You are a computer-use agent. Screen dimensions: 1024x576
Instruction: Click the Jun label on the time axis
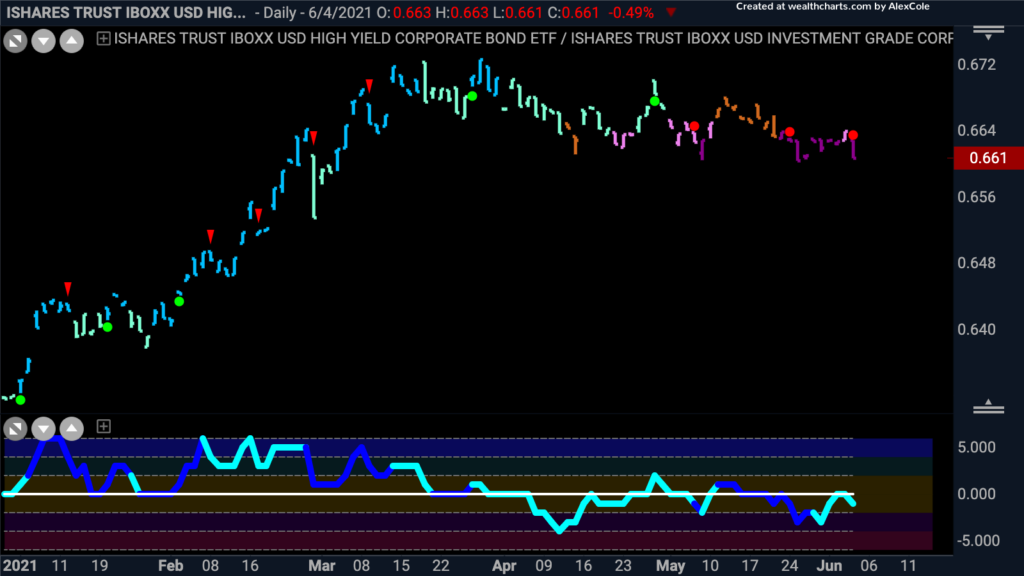point(830,566)
